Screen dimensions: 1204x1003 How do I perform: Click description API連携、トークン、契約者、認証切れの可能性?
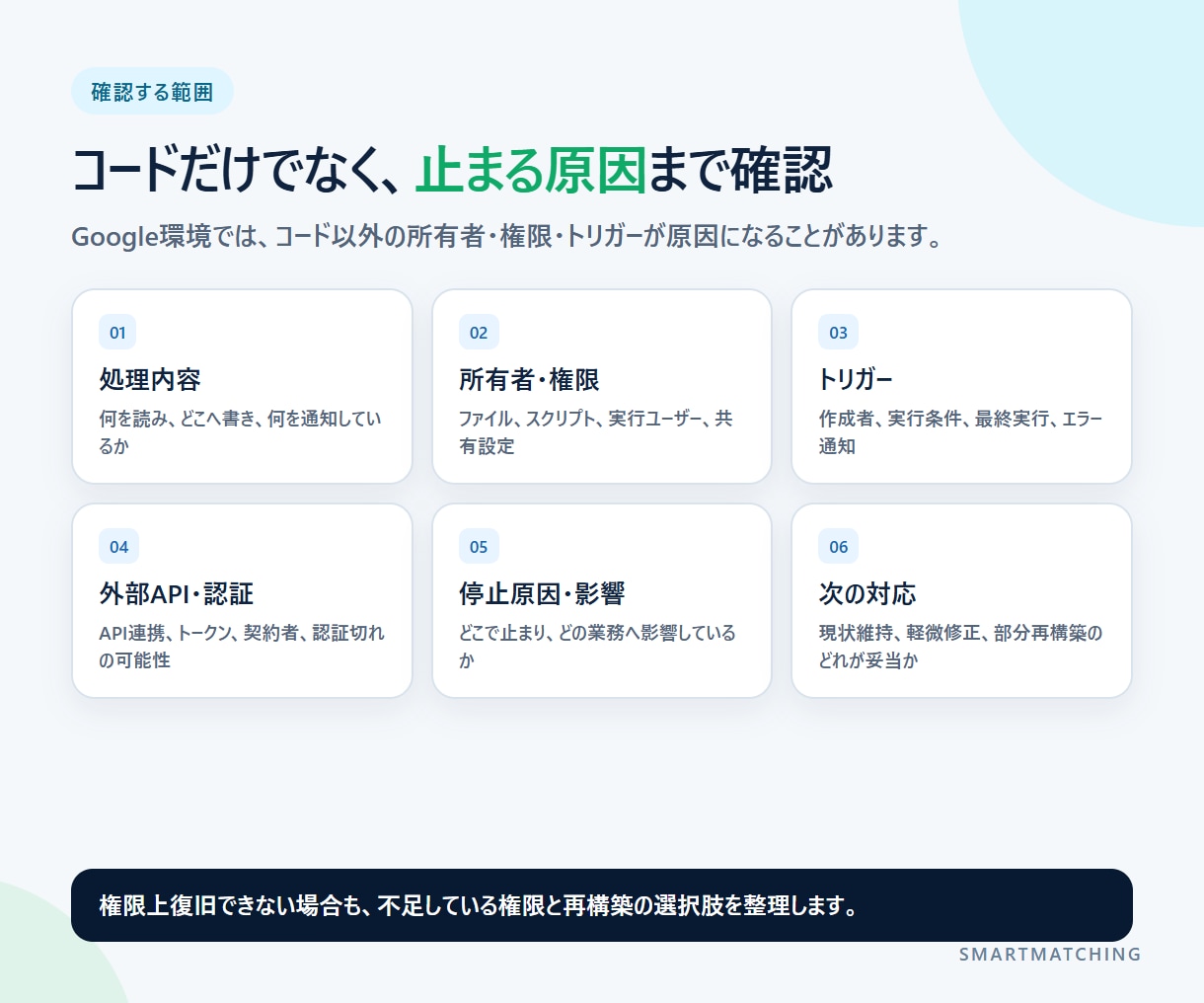[x=242, y=647]
